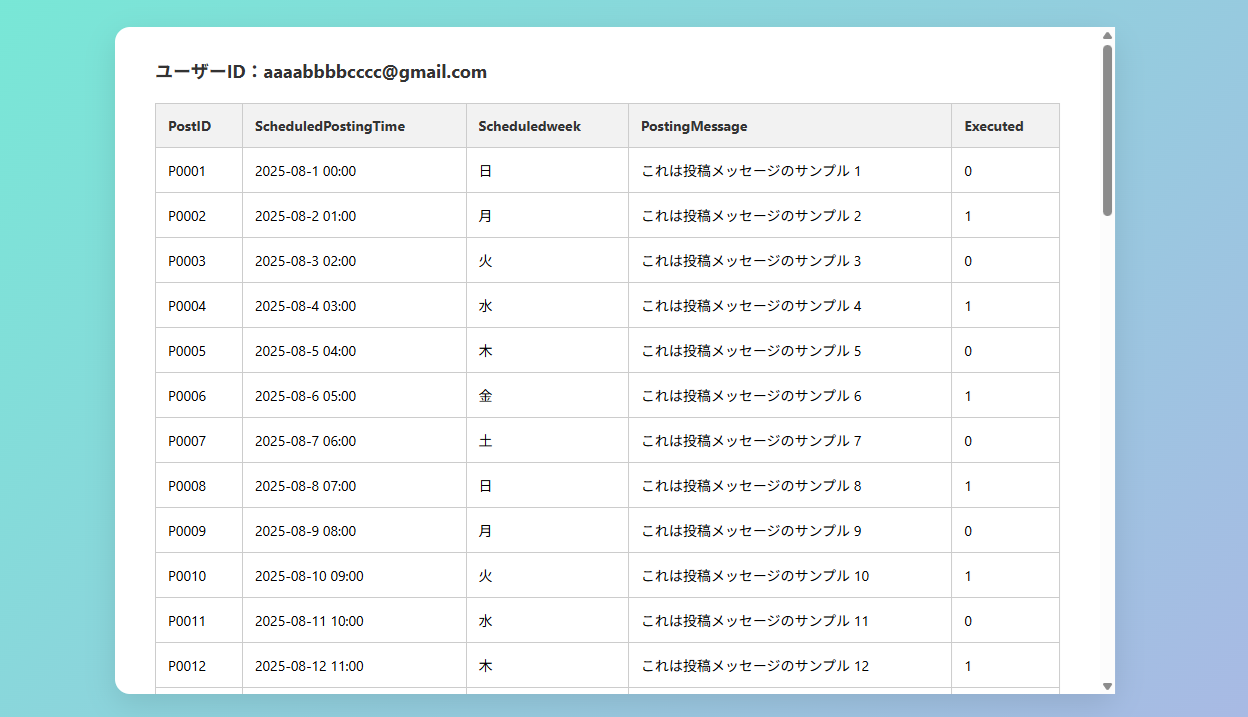The width and height of the screenshot is (1248, 717).
Task: Click time cell 2025-08-7 06:00
Action: [x=354, y=441]
